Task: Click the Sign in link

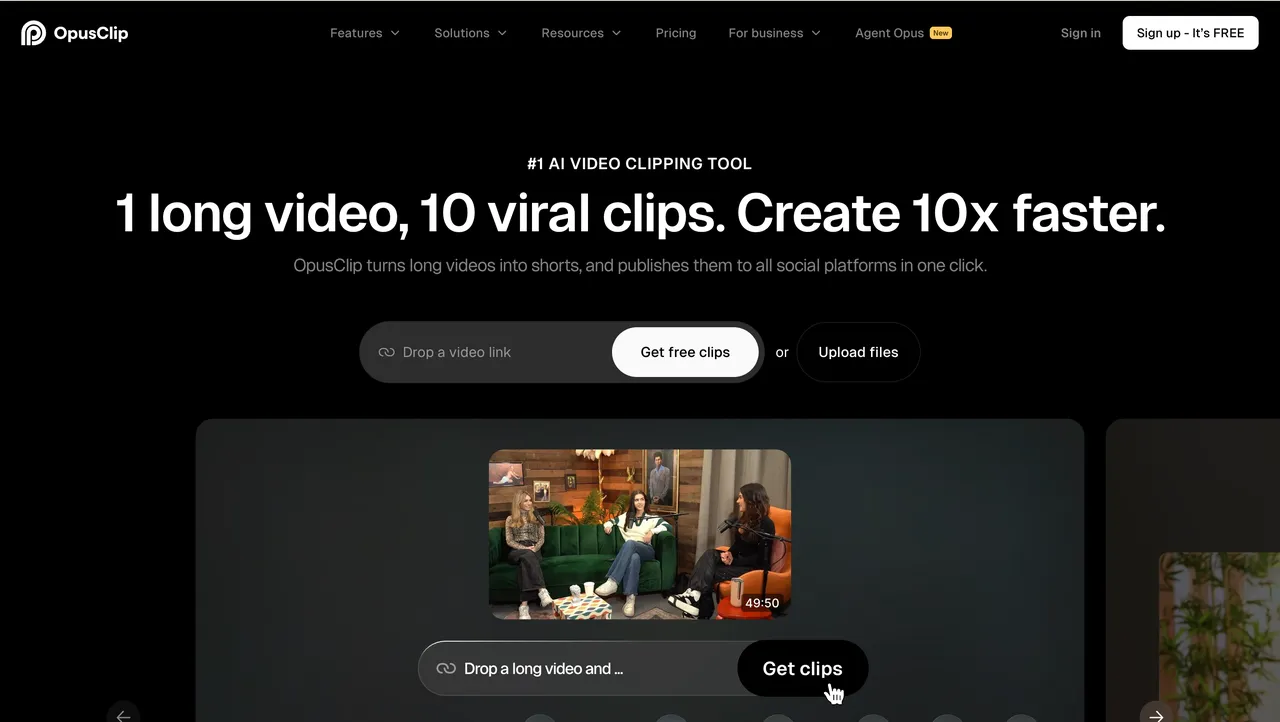Action: 1080,33
